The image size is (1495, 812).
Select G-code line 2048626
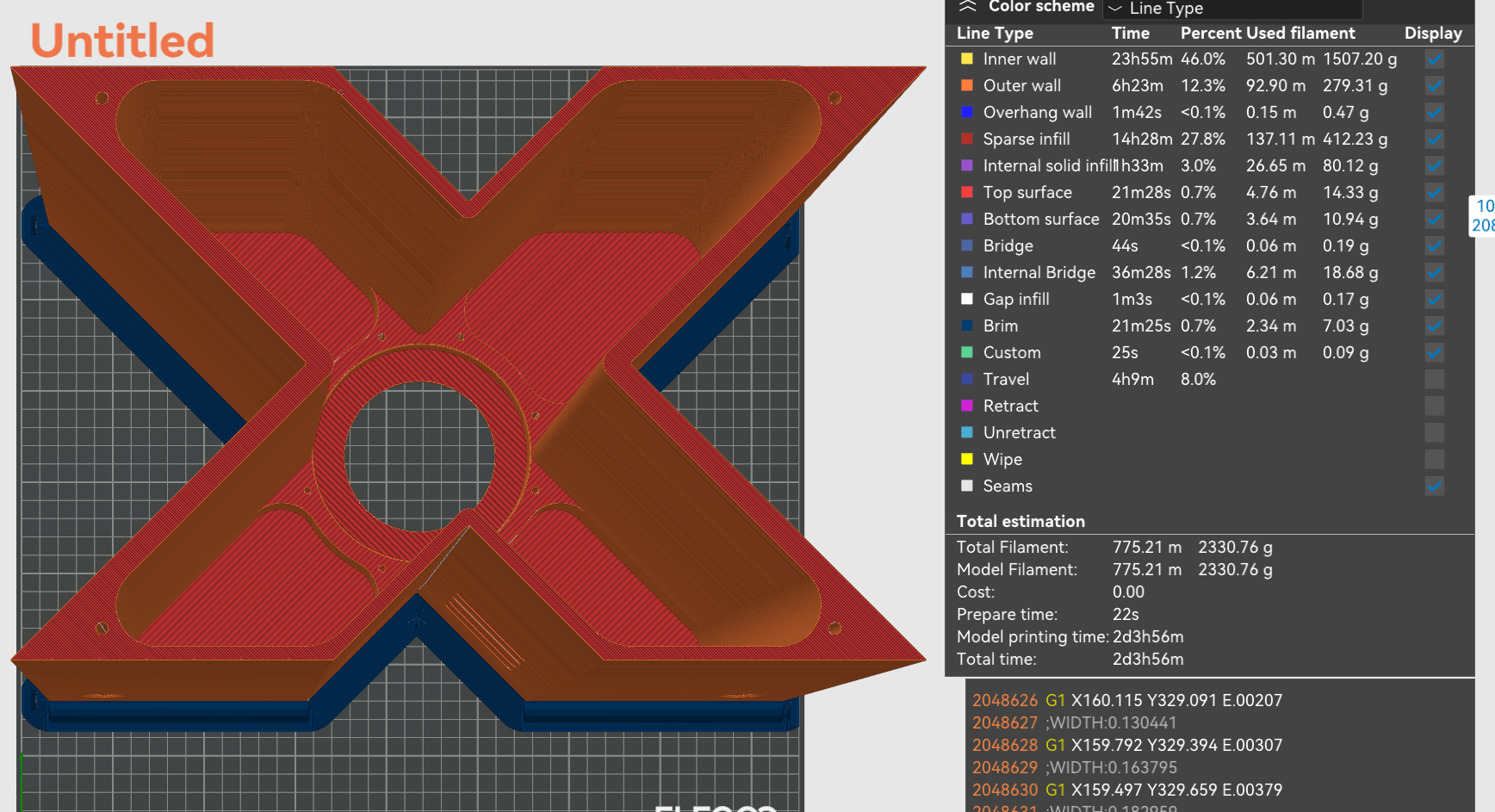(x=1126, y=701)
